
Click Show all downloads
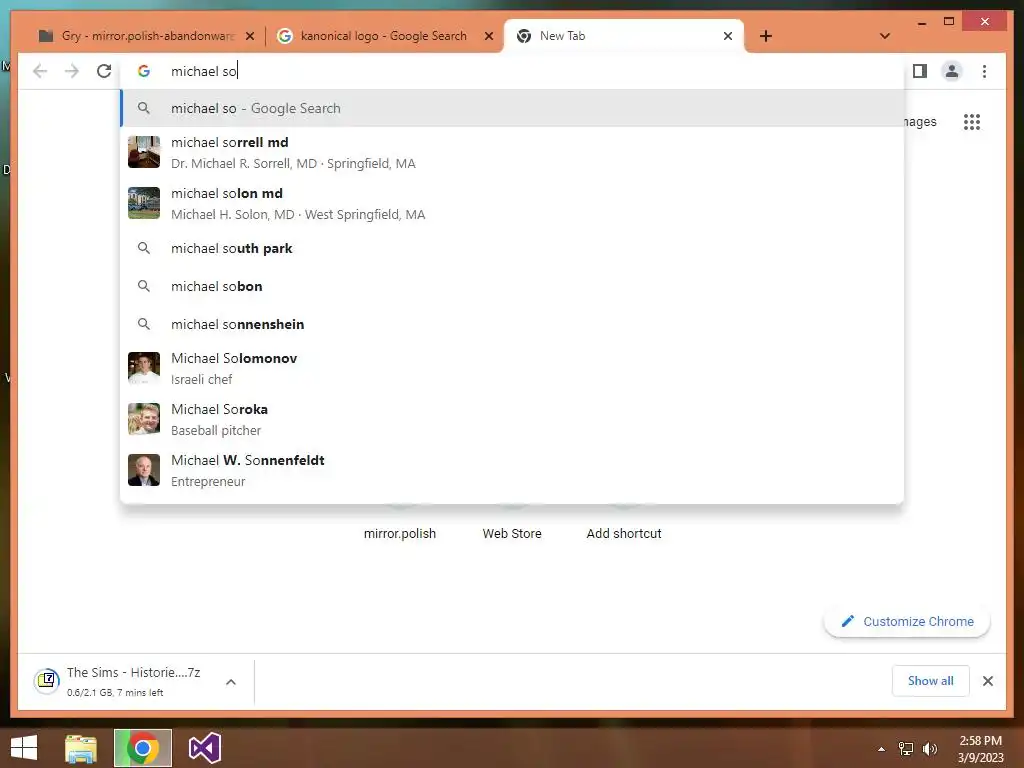(930, 681)
